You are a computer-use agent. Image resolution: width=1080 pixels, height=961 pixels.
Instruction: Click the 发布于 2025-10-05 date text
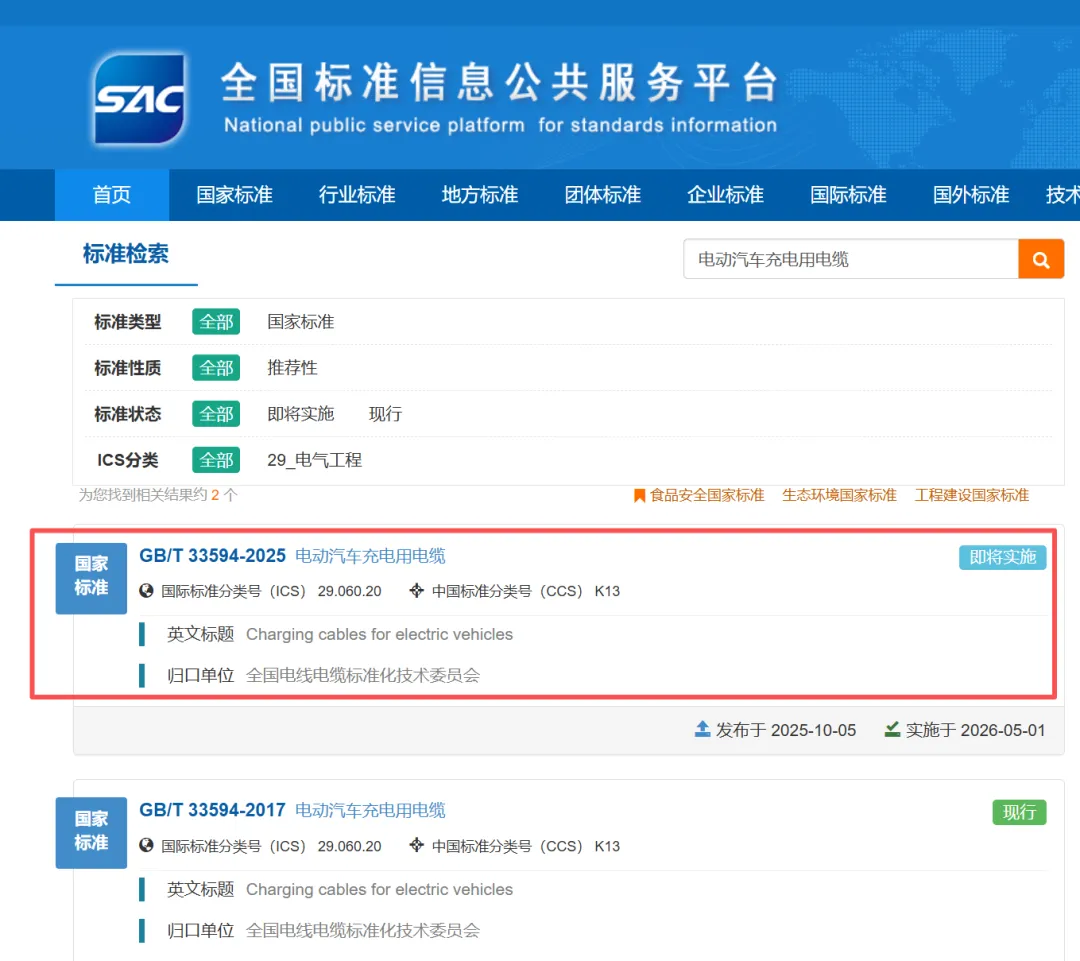pyautogui.click(x=785, y=730)
